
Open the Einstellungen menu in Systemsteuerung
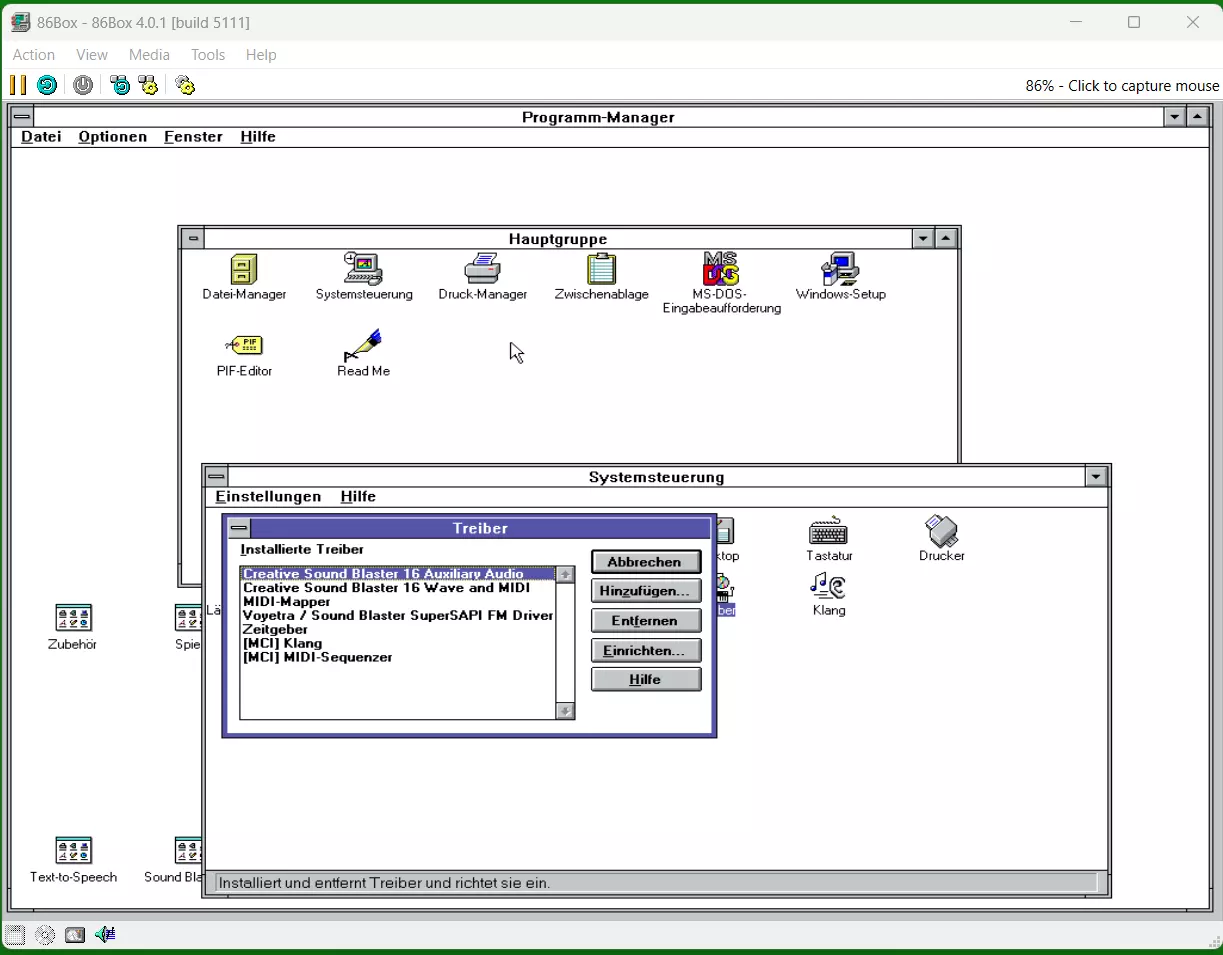coord(268,497)
